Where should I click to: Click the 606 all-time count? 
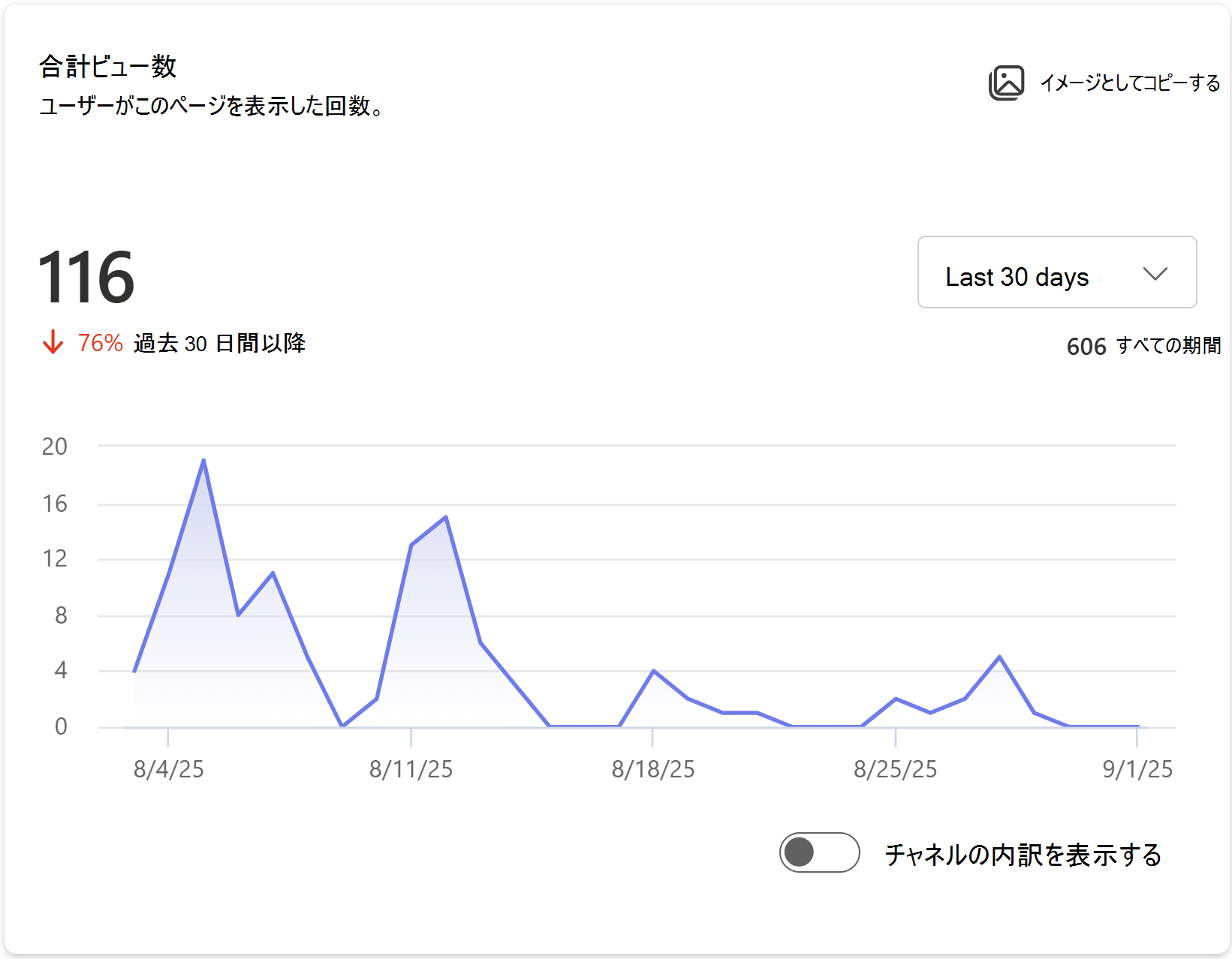(1086, 346)
